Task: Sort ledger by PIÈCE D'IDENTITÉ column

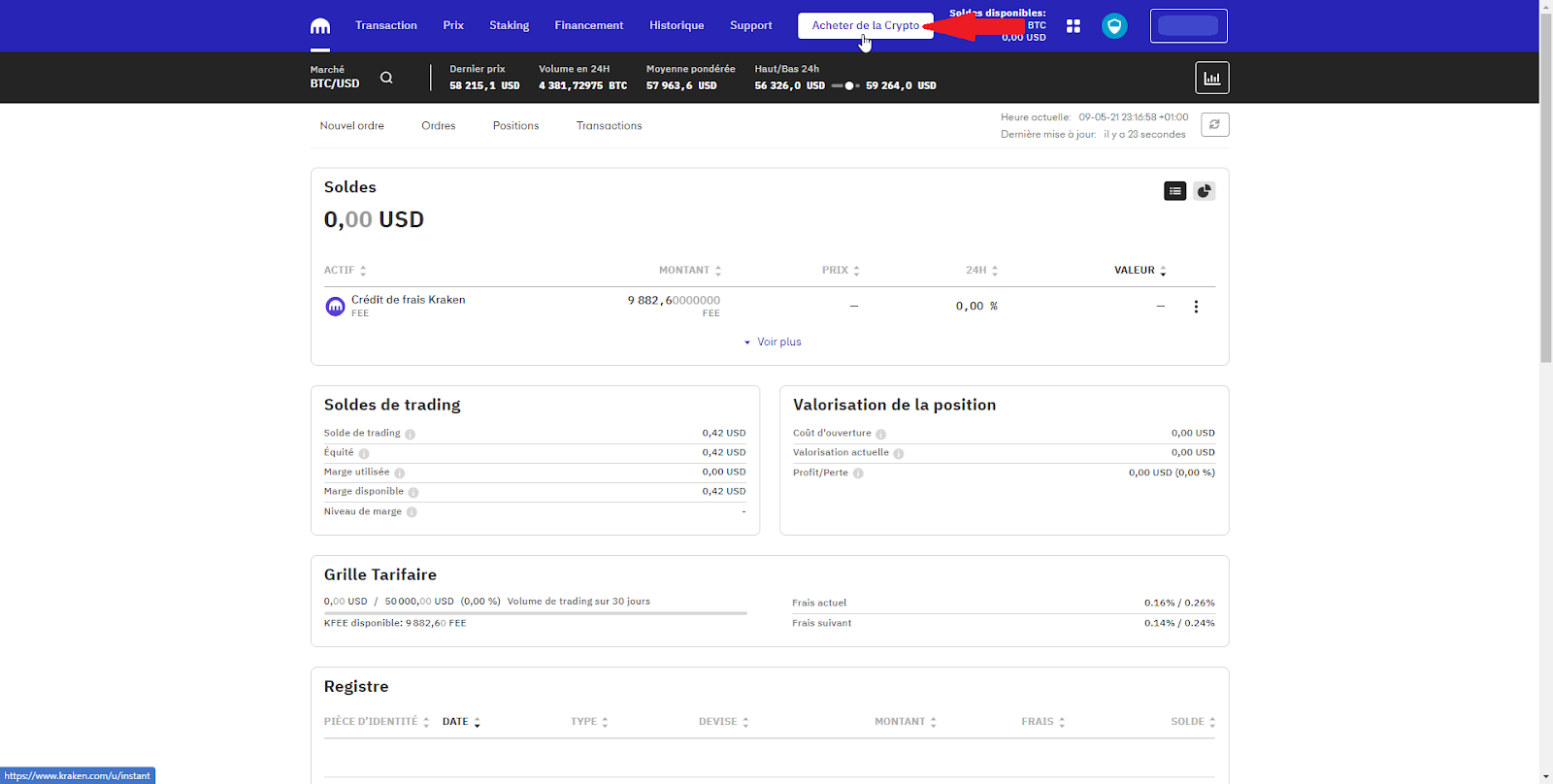Action: 377,722
